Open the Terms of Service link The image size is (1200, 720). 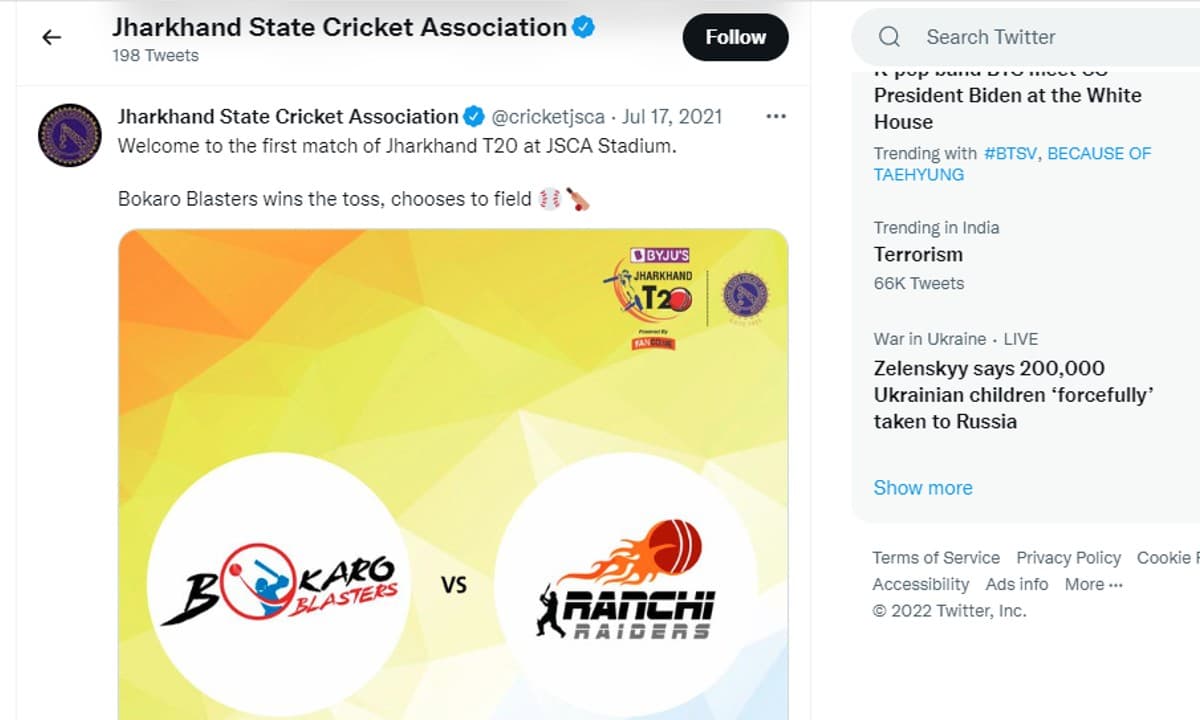tap(935, 558)
